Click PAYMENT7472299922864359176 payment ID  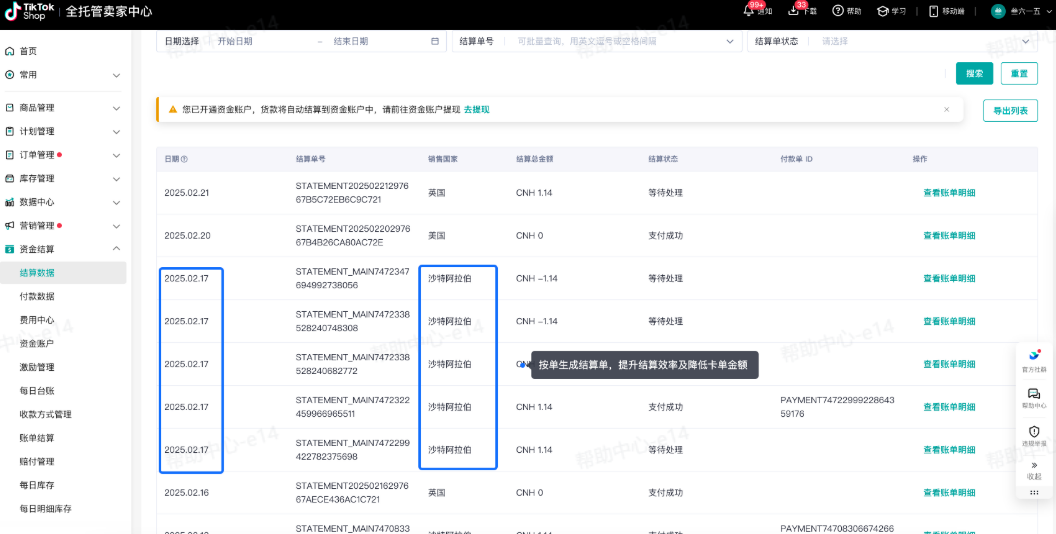837,407
